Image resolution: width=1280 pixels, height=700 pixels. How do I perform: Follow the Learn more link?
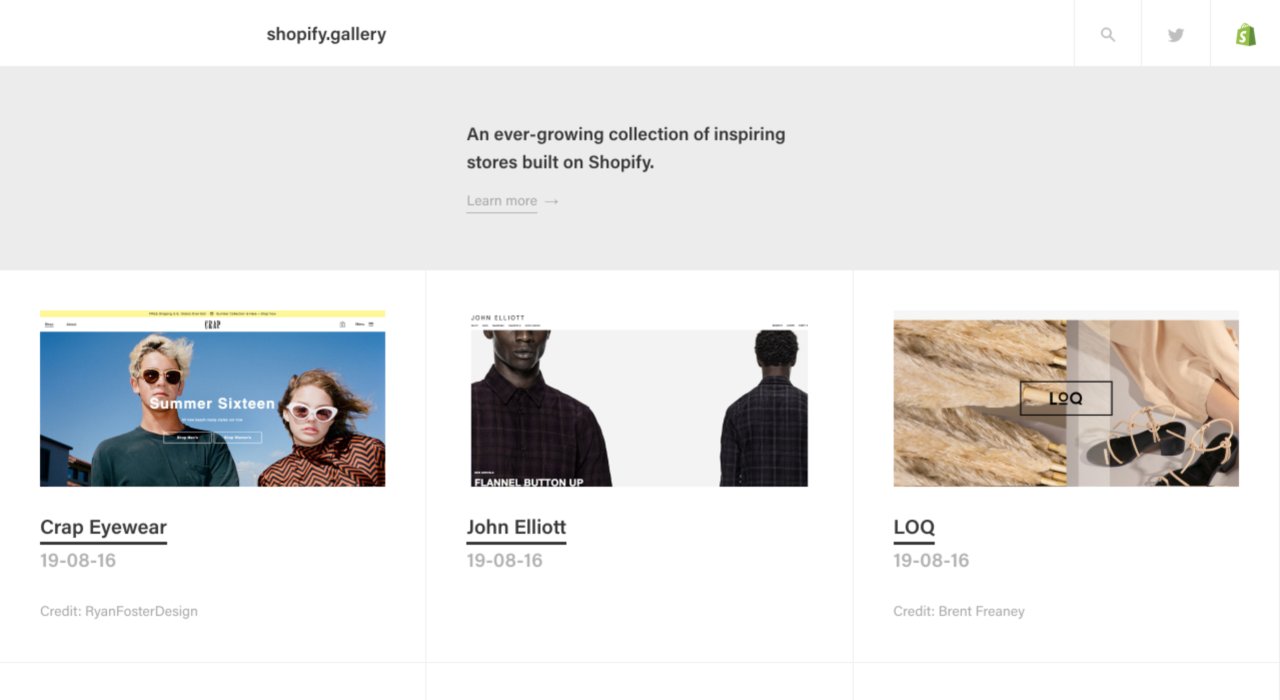pos(502,201)
